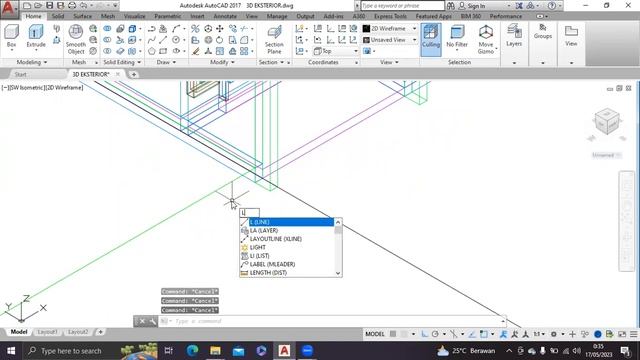Open the 2D Wireframe visual style dropdown
The width and height of the screenshot is (640, 360).
(390, 29)
